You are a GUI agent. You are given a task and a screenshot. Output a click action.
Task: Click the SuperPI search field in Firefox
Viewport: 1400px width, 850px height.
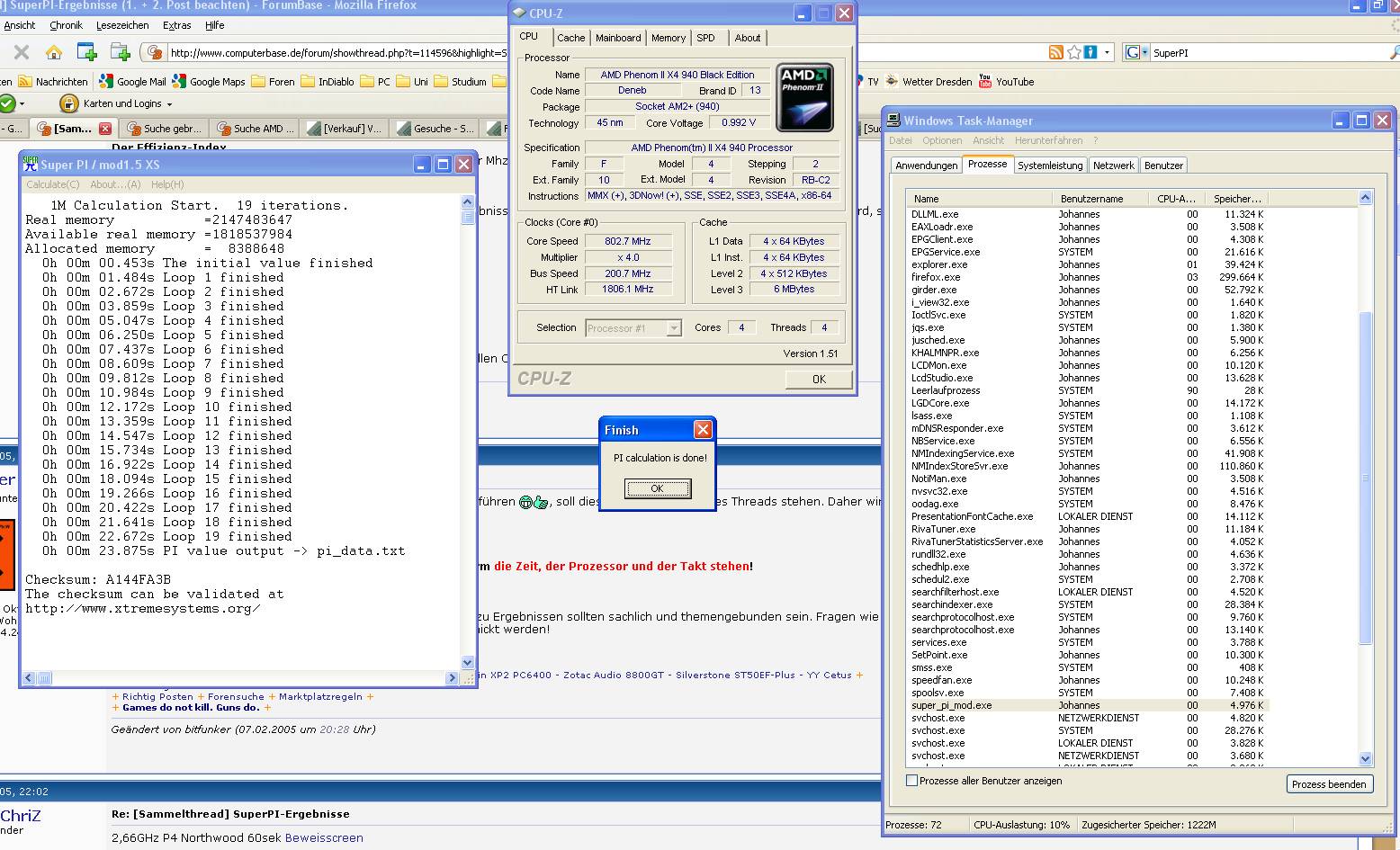[1269, 52]
